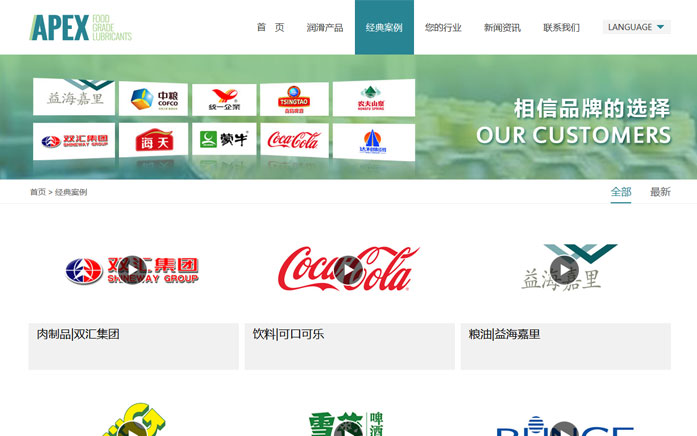This screenshot has width=697, height=436.
Task: Open the 联系我们 menu item
Action: 561,28
